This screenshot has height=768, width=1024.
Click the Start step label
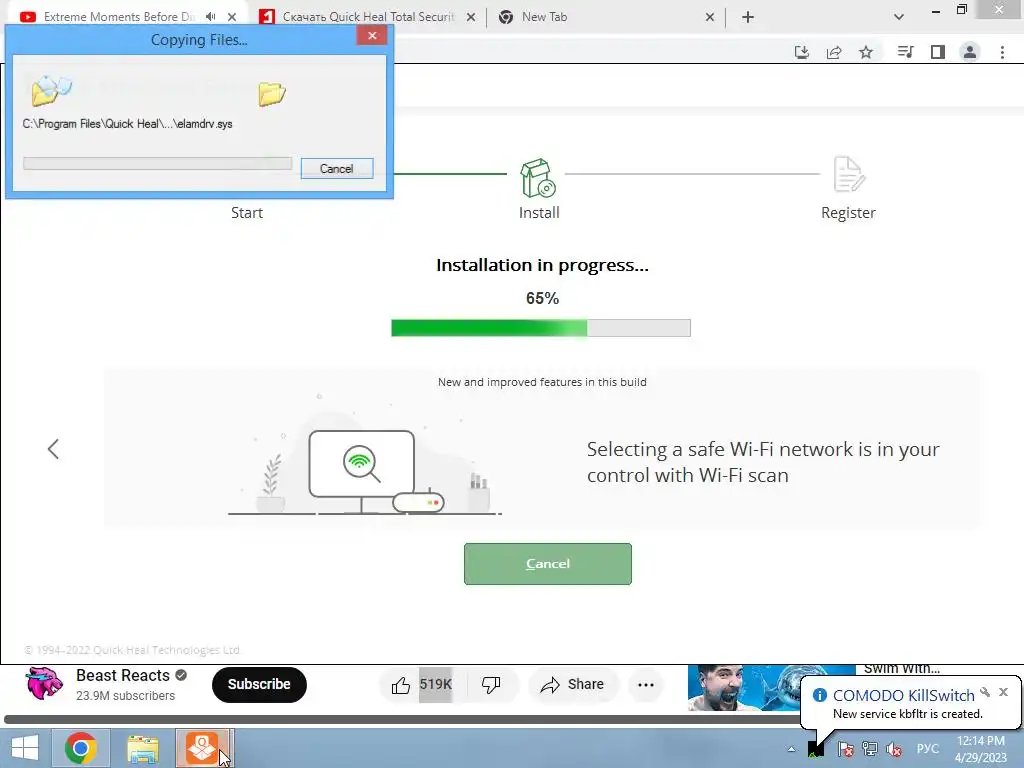point(247,213)
